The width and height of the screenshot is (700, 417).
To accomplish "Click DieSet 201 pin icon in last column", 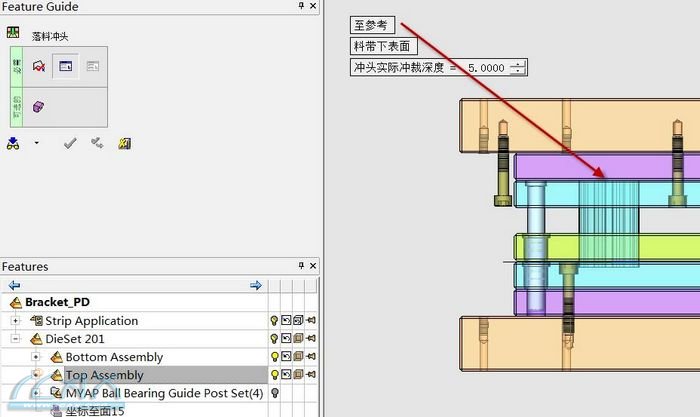I will tap(311, 338).
